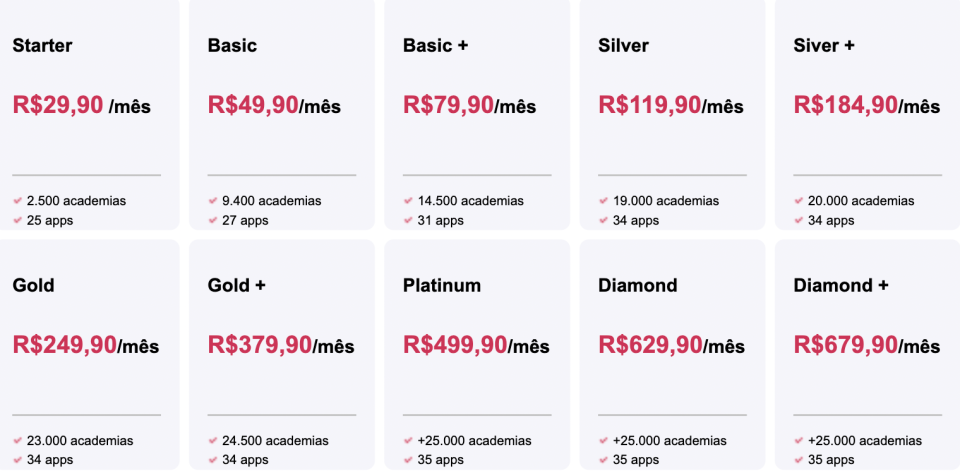Select the check icon next to "20.000 academias"
Screen dimensions: 960x471
[798, 201]
